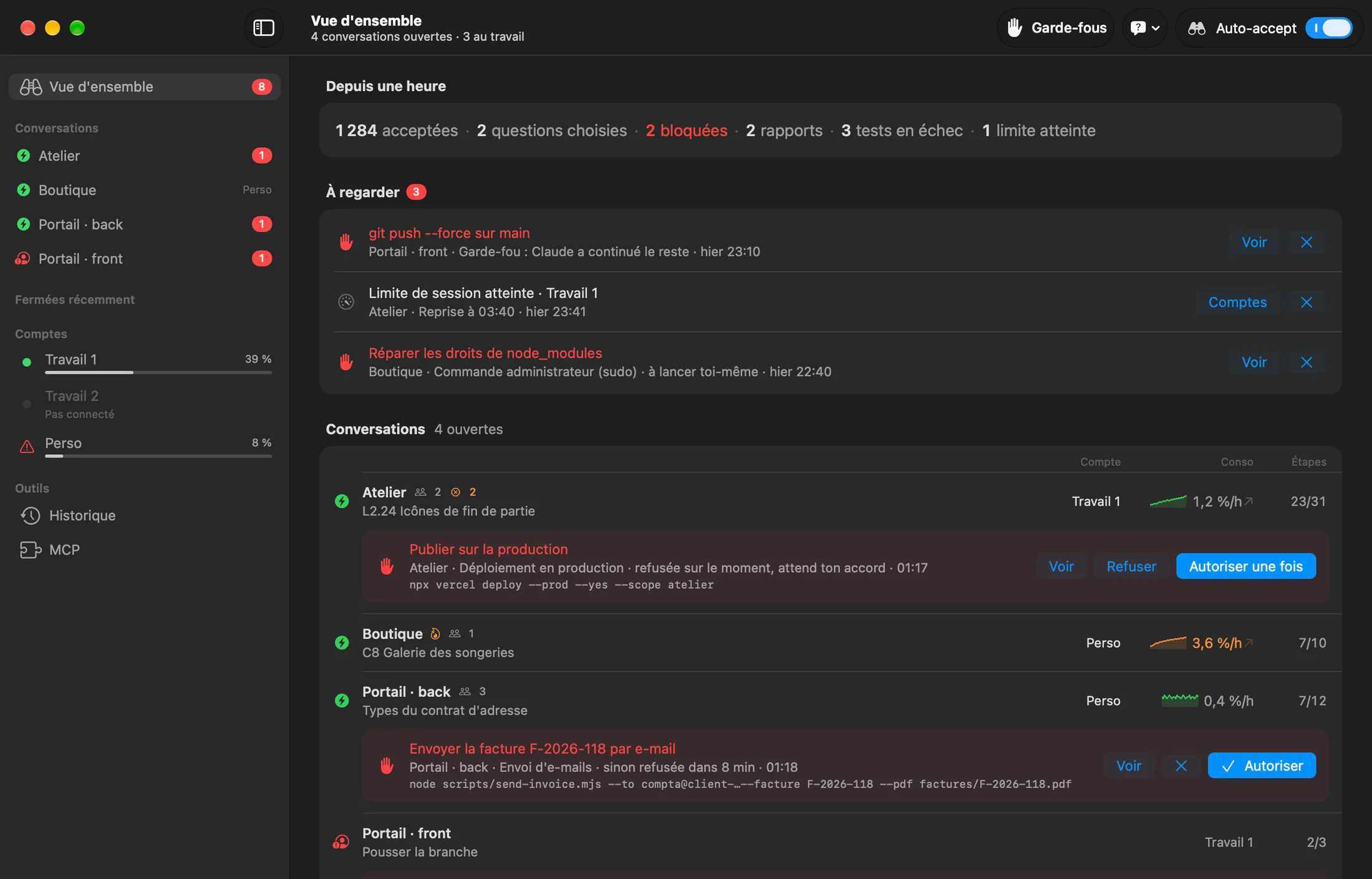Open the question bubble dropdown

(x=1144, y=28)
